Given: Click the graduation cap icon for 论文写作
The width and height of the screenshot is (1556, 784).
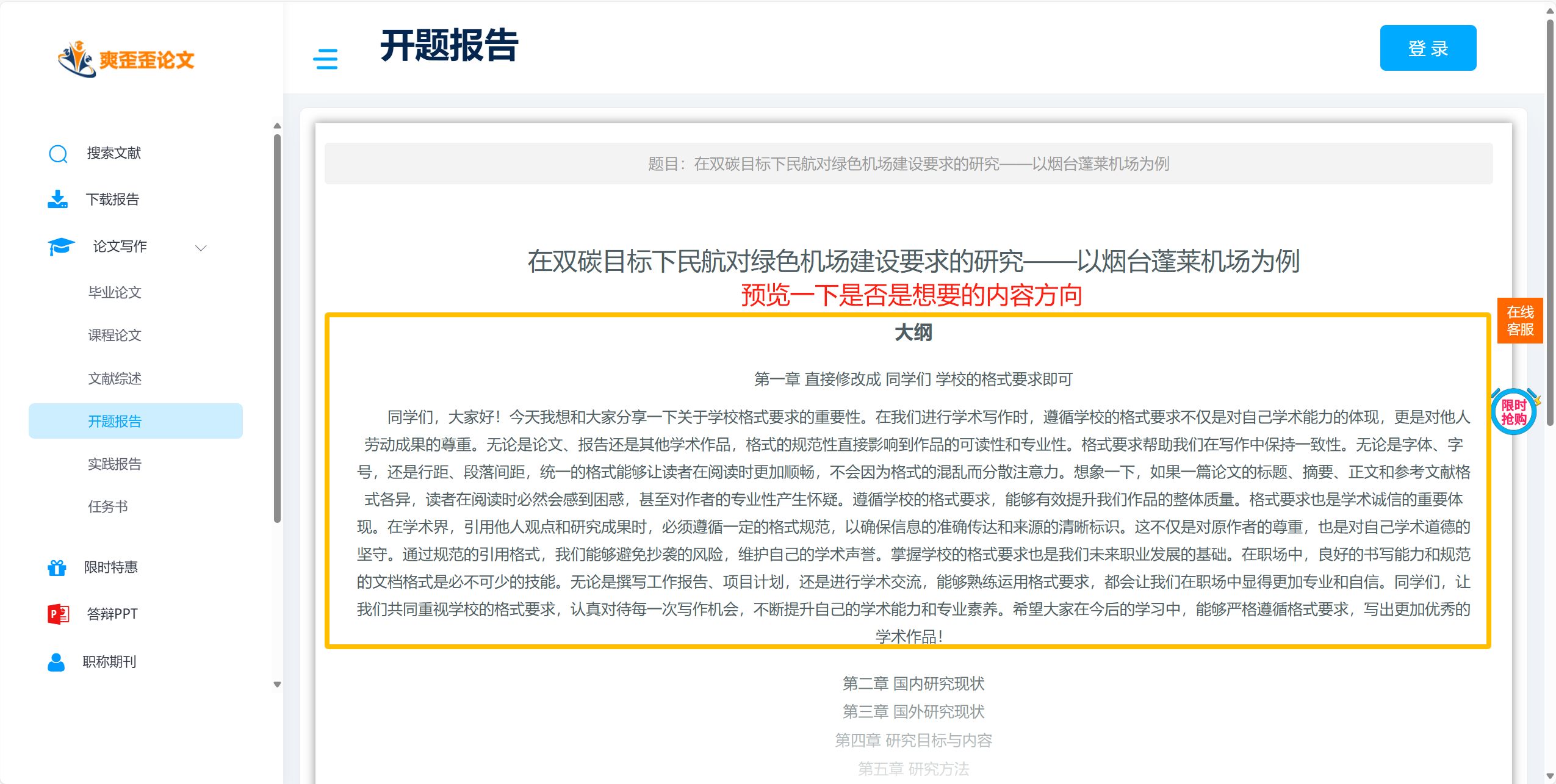Looking at the screenshot, I should click(x=60, y=246).
